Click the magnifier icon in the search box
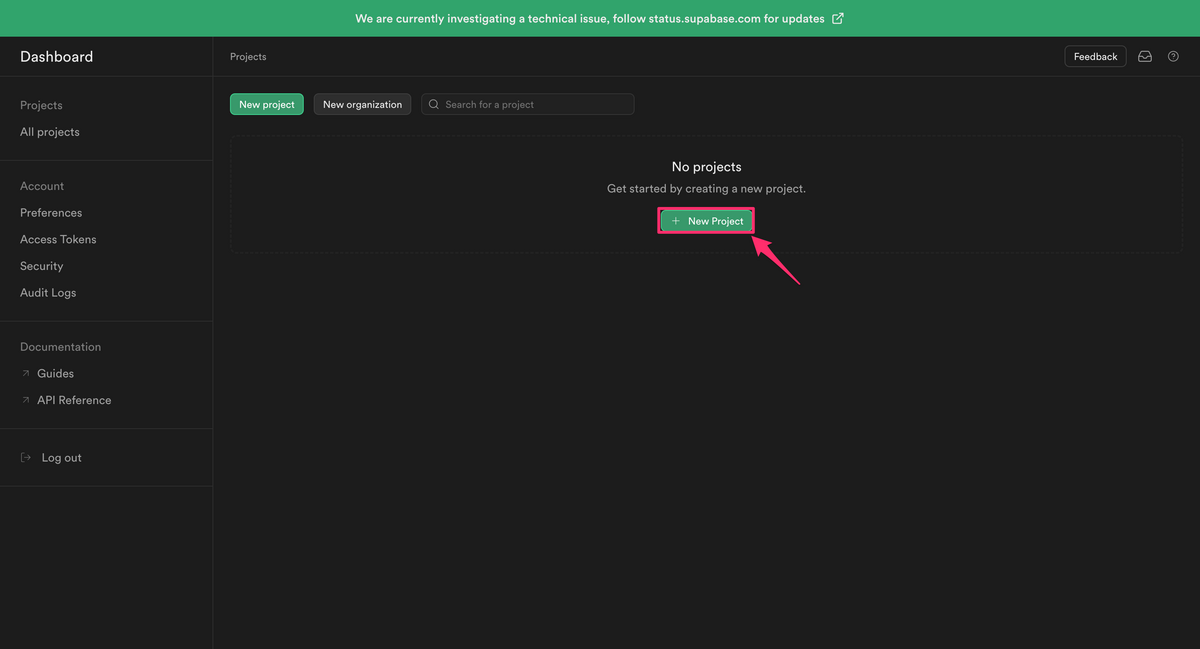Screen dimensions: 1200x649 (435, 104)
